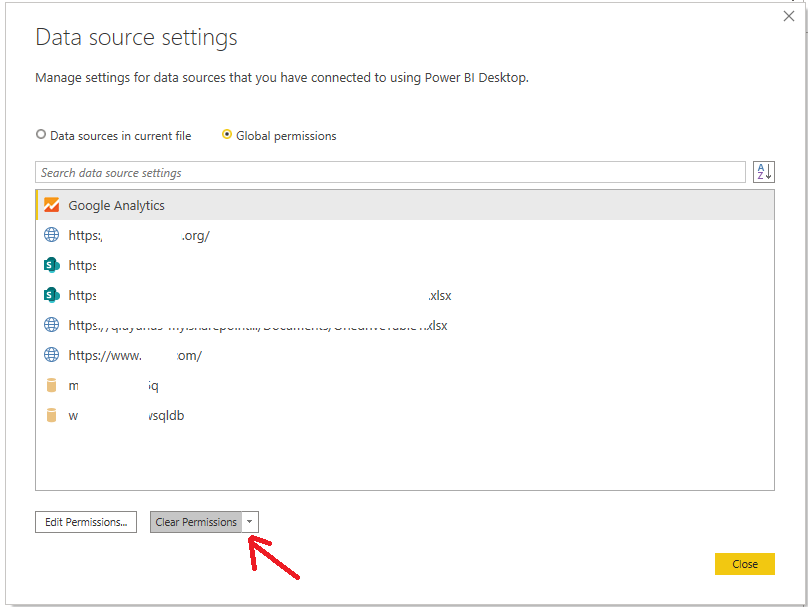808x607 pixels.
Task: Toggle the A-Z sort order icon
Action: (763, 172)
